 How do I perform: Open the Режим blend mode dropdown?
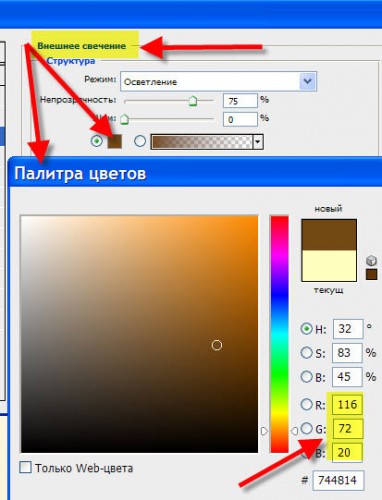(218, 81)
